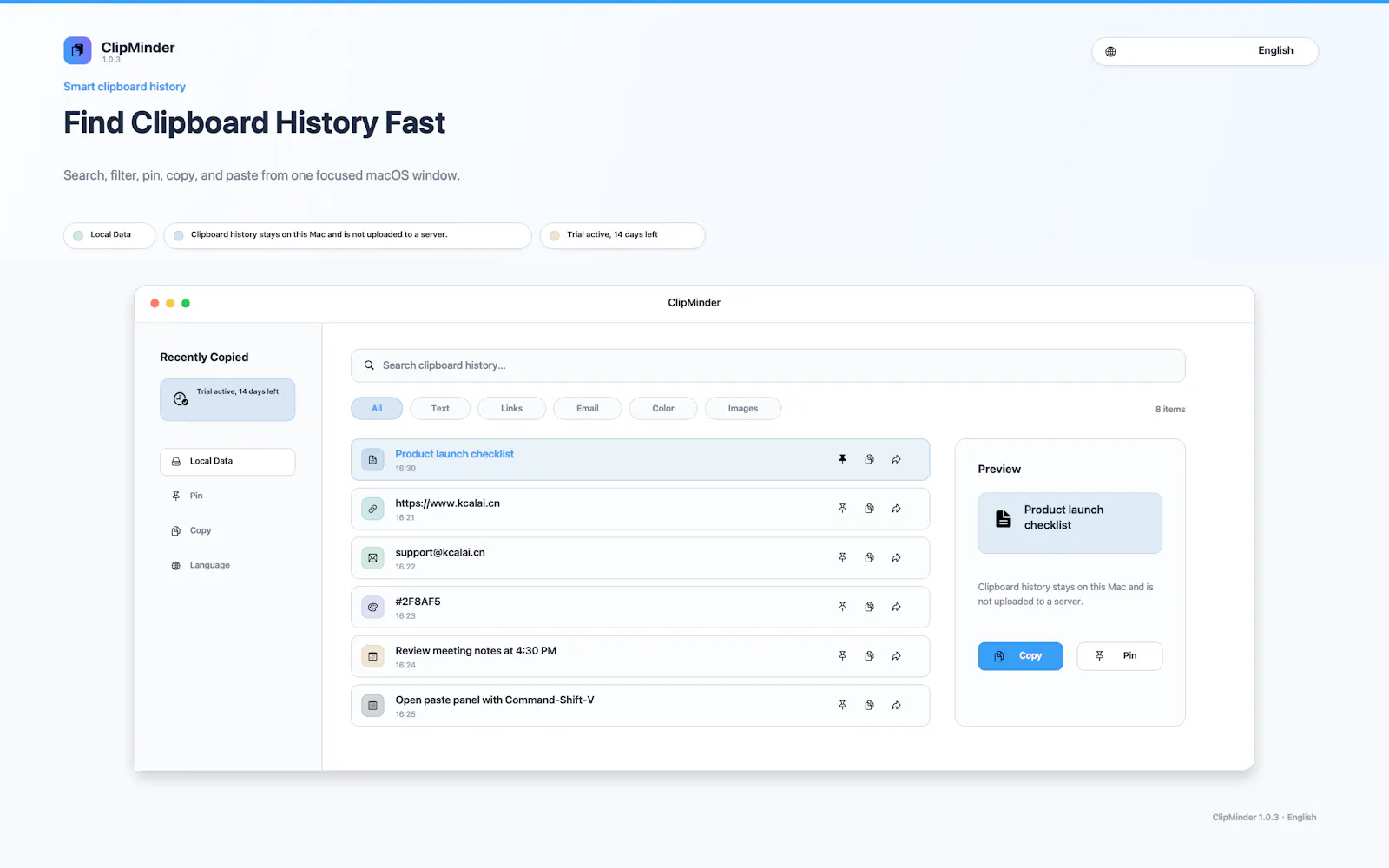Image resolution: width=1389 pixels, height=868 pixels.
Task: Click "Review meeting notes at 4:30 PM" text
Action: point(476,650)
